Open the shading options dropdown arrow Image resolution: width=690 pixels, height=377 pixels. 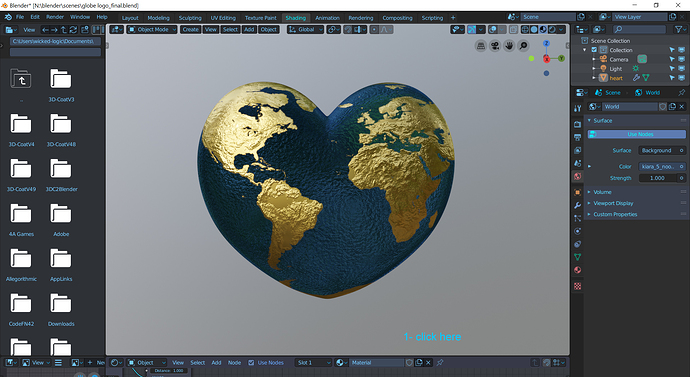562,29
